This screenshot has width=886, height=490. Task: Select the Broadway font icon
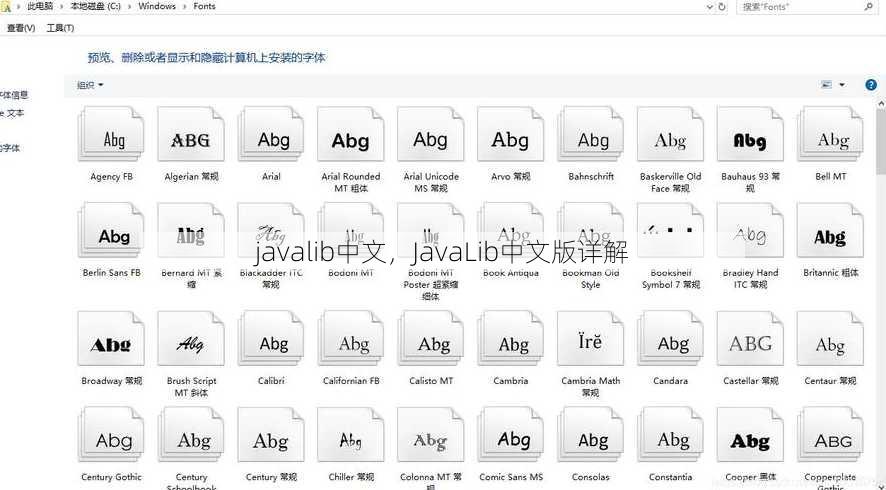click(111, 339)
